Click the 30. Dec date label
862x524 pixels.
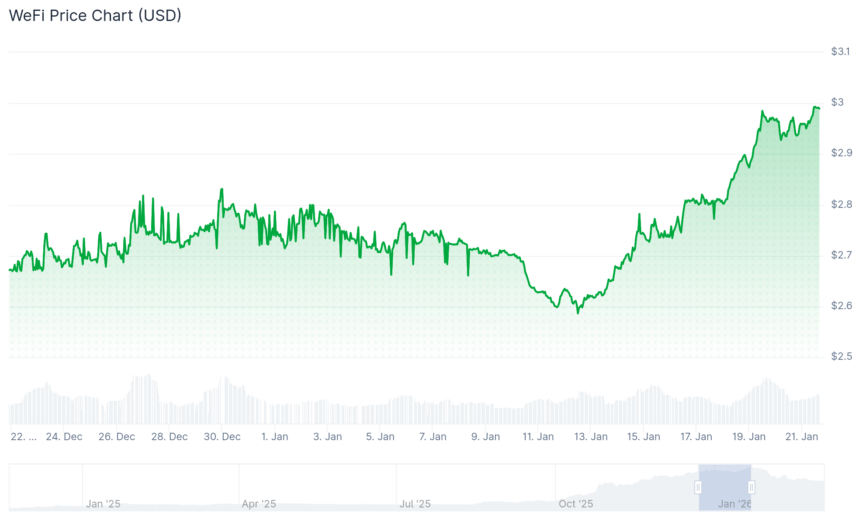point(222,437)
